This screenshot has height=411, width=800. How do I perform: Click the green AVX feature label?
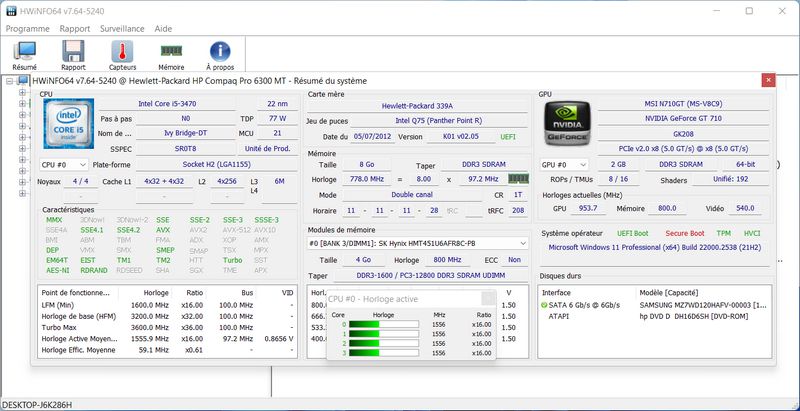pyautogui.click(x=163, y=230)
